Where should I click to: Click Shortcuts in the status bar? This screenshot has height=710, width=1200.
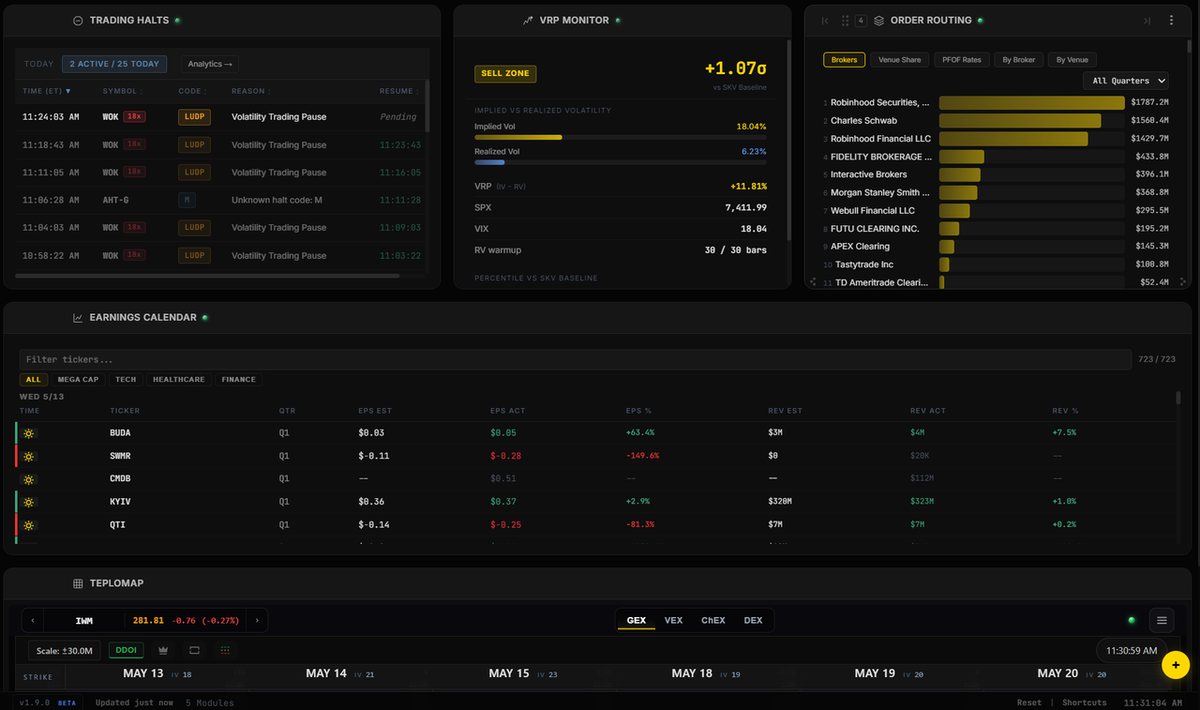1084,703
